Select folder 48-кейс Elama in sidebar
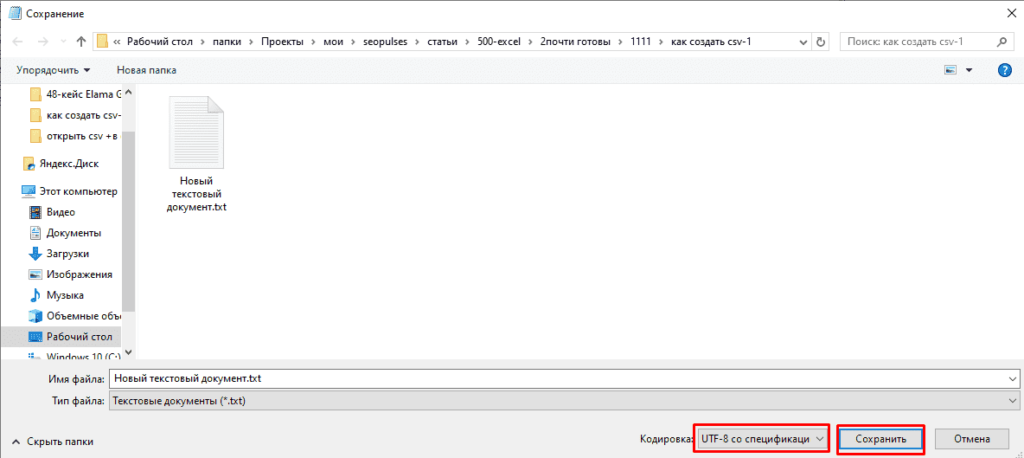This screenshot has width=1024, height=458. coord(76,94)
